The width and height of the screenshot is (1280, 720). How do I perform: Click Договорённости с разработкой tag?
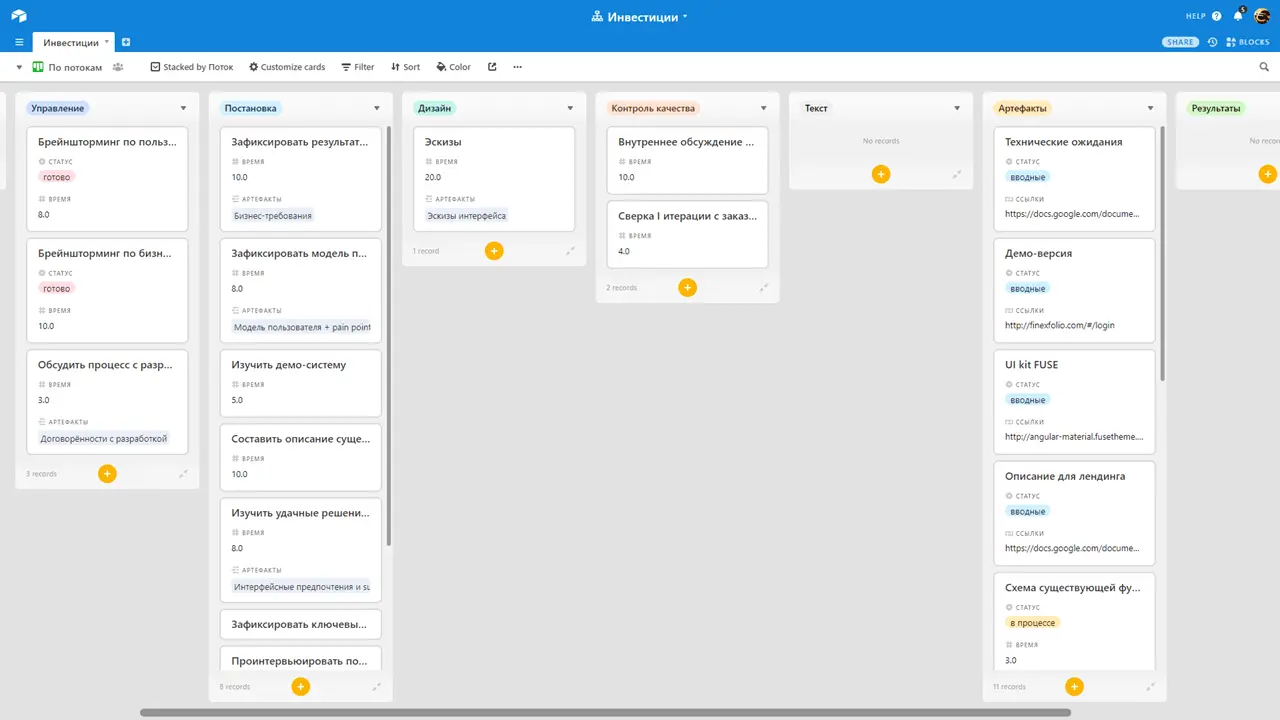click(x=103, y=439)
